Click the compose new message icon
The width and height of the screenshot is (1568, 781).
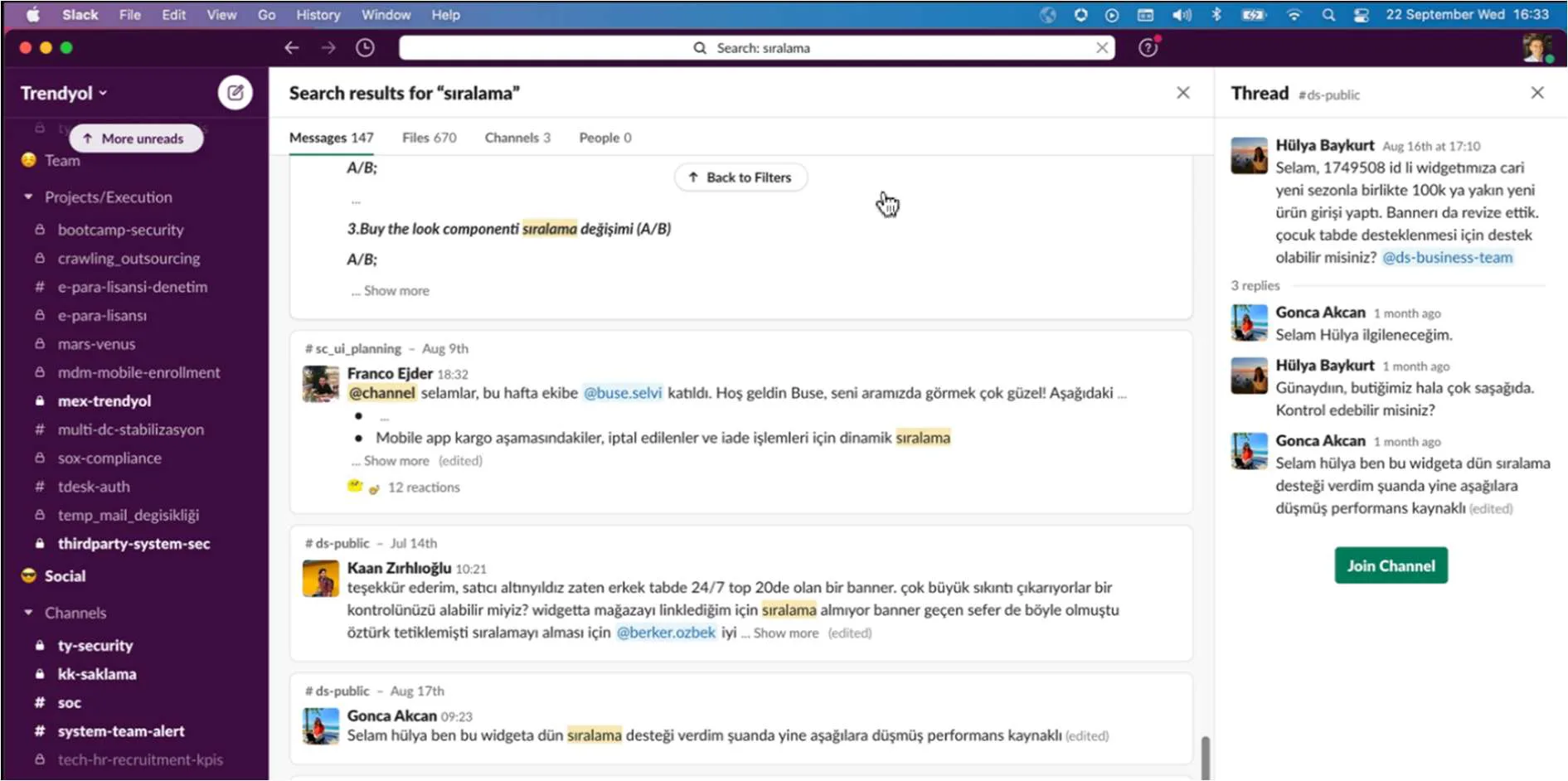235,93
